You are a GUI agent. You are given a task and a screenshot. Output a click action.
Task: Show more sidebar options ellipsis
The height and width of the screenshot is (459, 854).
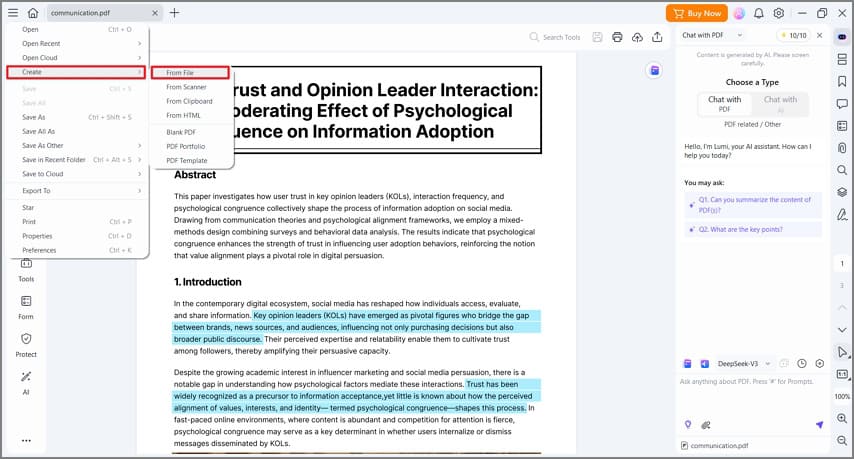click(x=26, y=440)
